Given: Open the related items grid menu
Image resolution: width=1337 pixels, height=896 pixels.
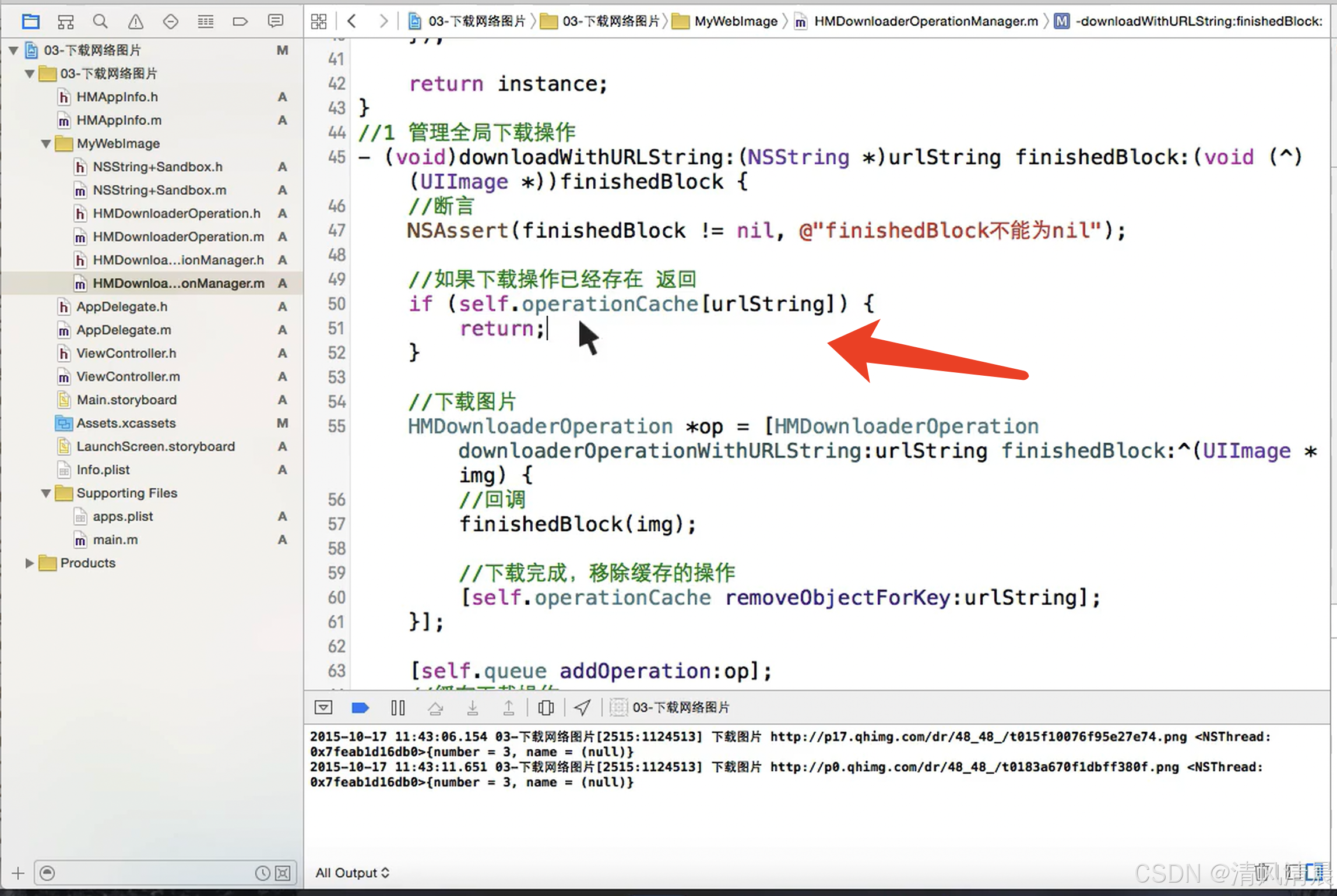Looking at the screenshot, I should 319,22.
